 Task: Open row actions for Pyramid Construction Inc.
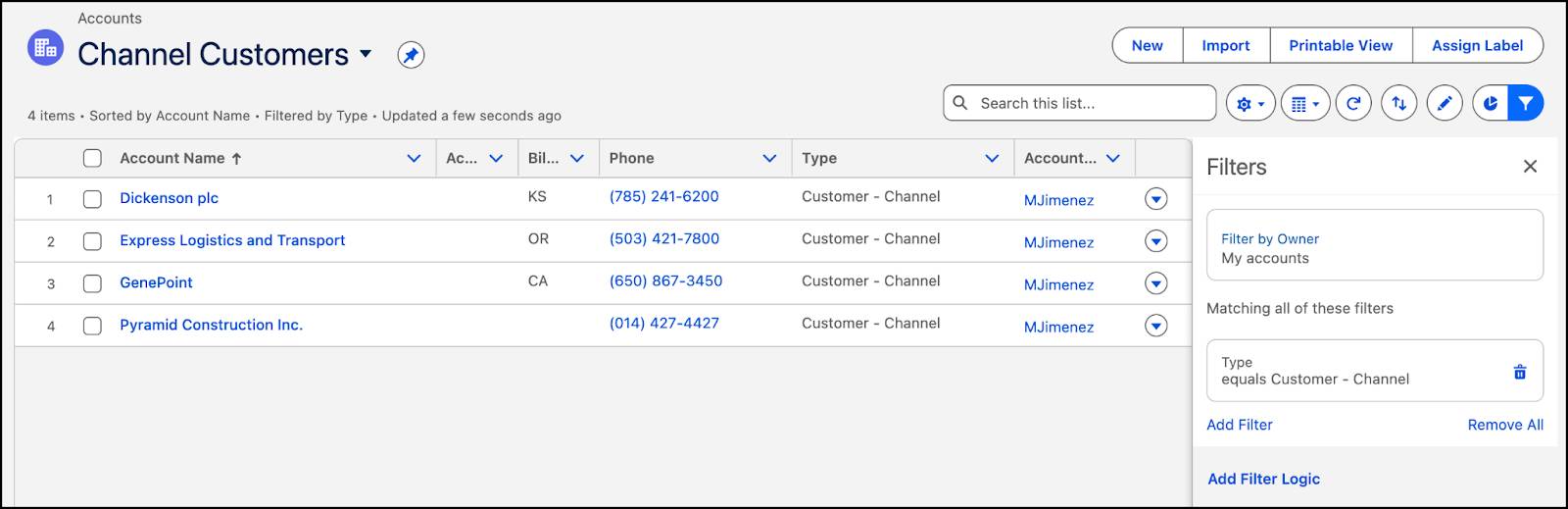coord(1156,326)
